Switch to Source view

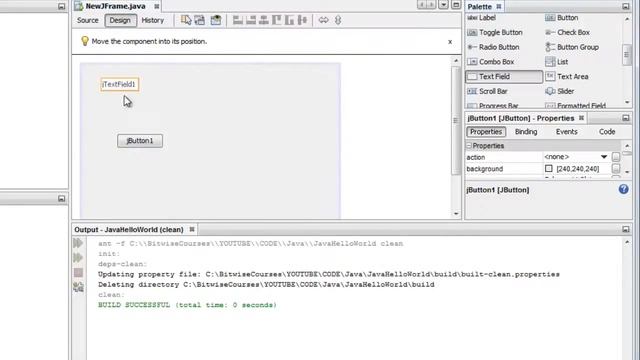click(x=88, y=20)
